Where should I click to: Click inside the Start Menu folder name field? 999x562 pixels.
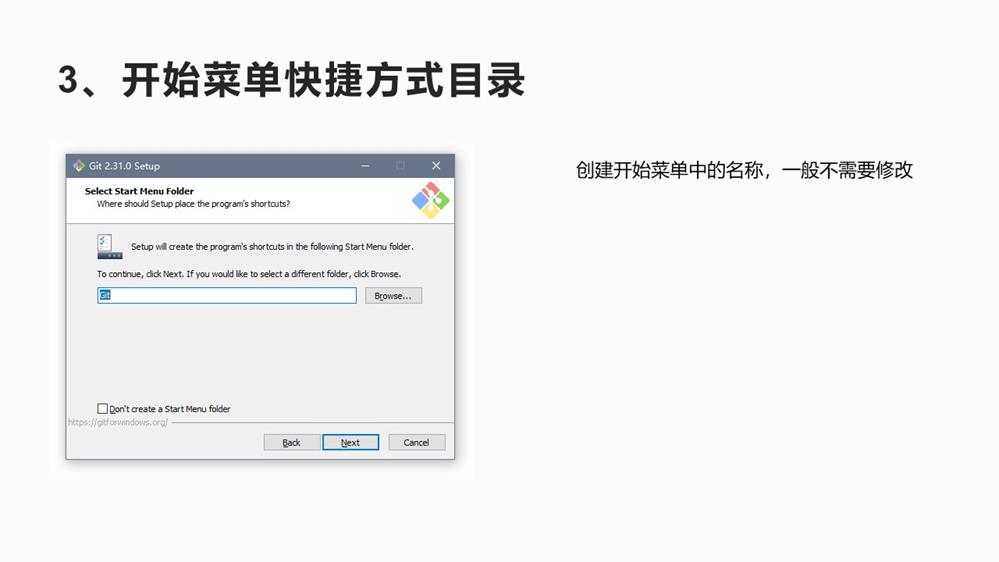(x=227, y=295)
